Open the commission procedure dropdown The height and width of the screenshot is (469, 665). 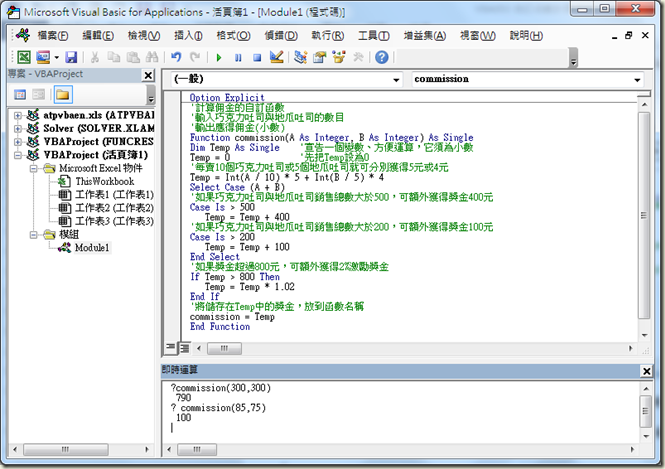(x=637, y=80)
